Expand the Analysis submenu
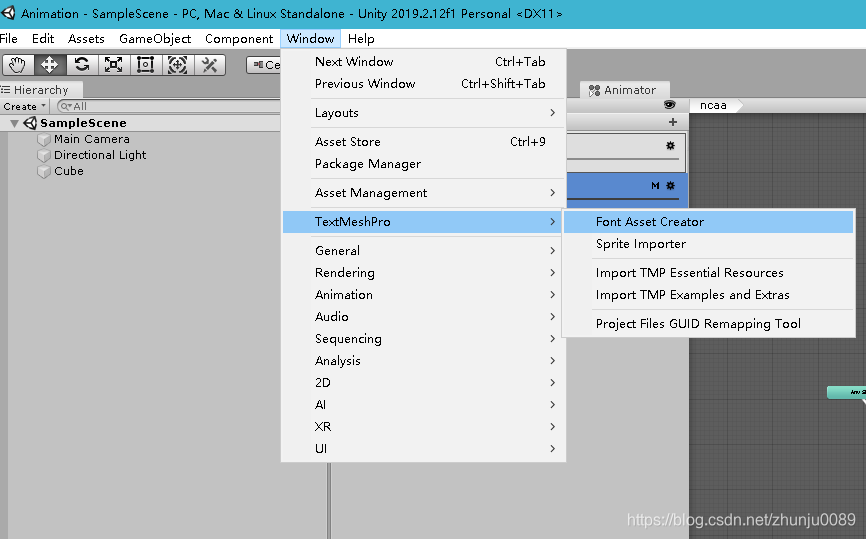The height and width of the screenshot is (539, 866). click(x=424, y=361)
